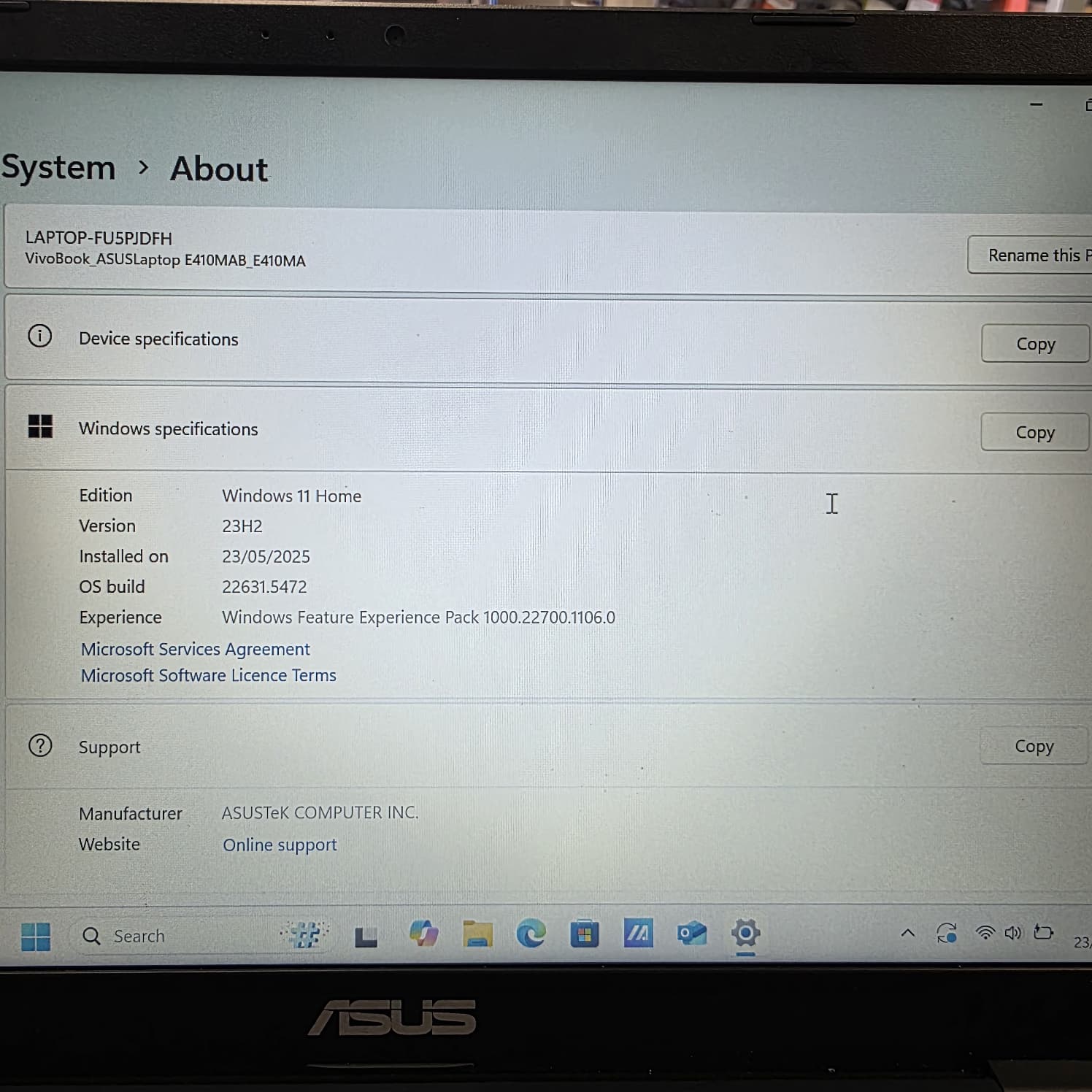Viewport: 1092px width, 1092px height.
Task: Show hidden system tray icons
Action: (x=907, y=932)
